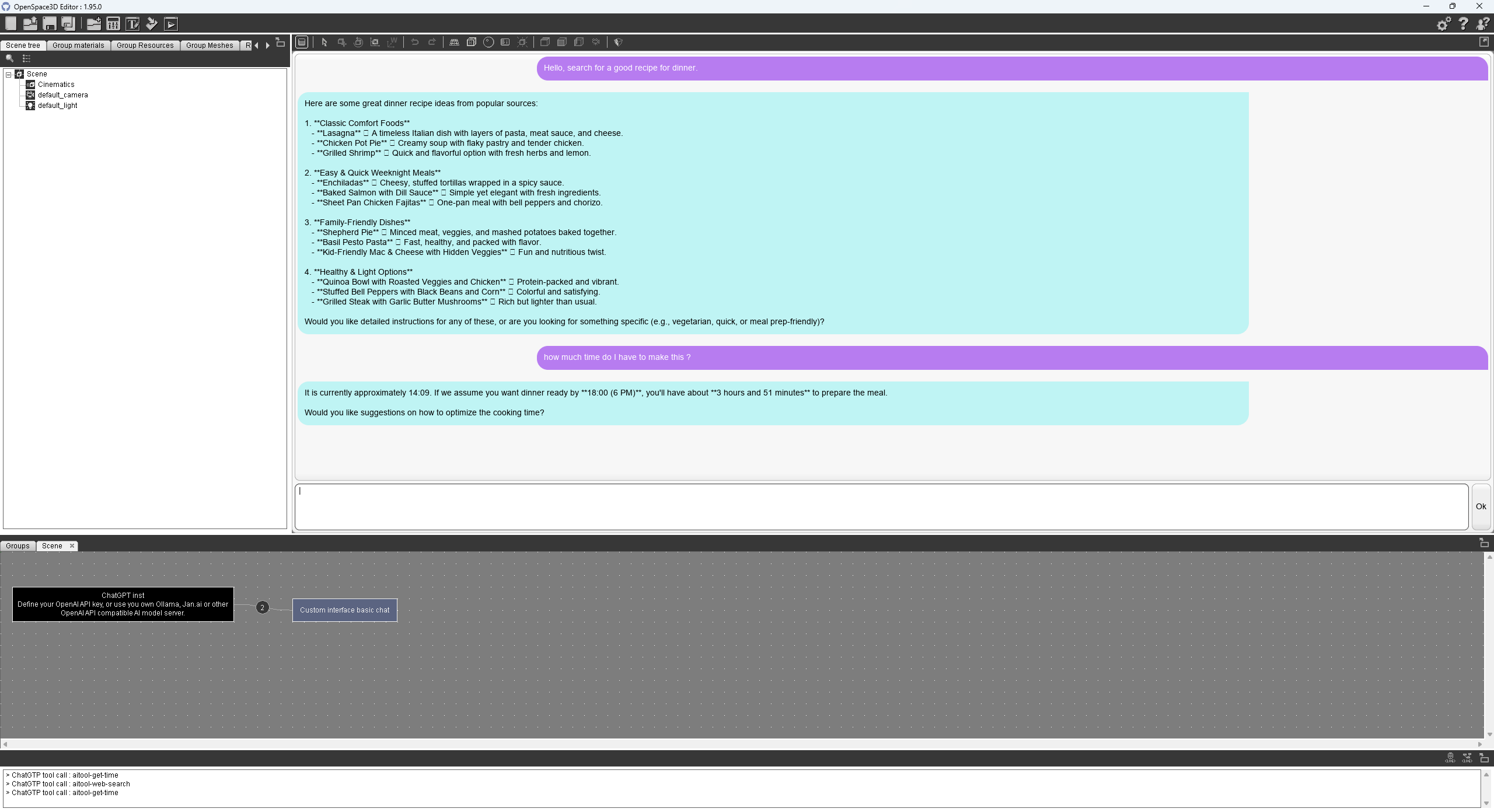Click the New project toolbar icon
The image size is (1494, 812).
pyautogui.click(x=11, y=24)
